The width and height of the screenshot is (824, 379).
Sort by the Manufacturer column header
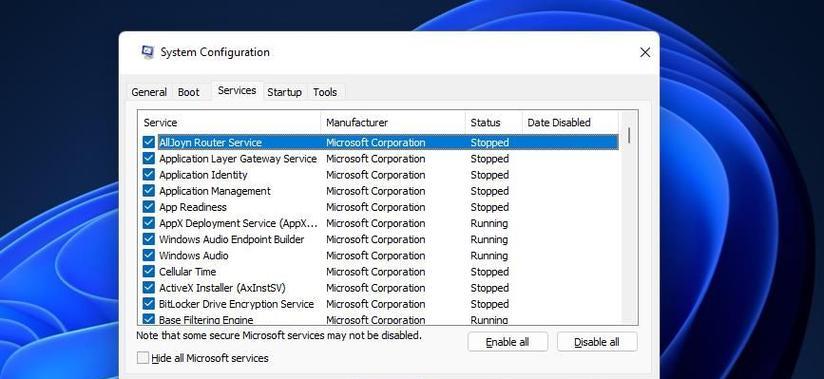pos(393,122)
